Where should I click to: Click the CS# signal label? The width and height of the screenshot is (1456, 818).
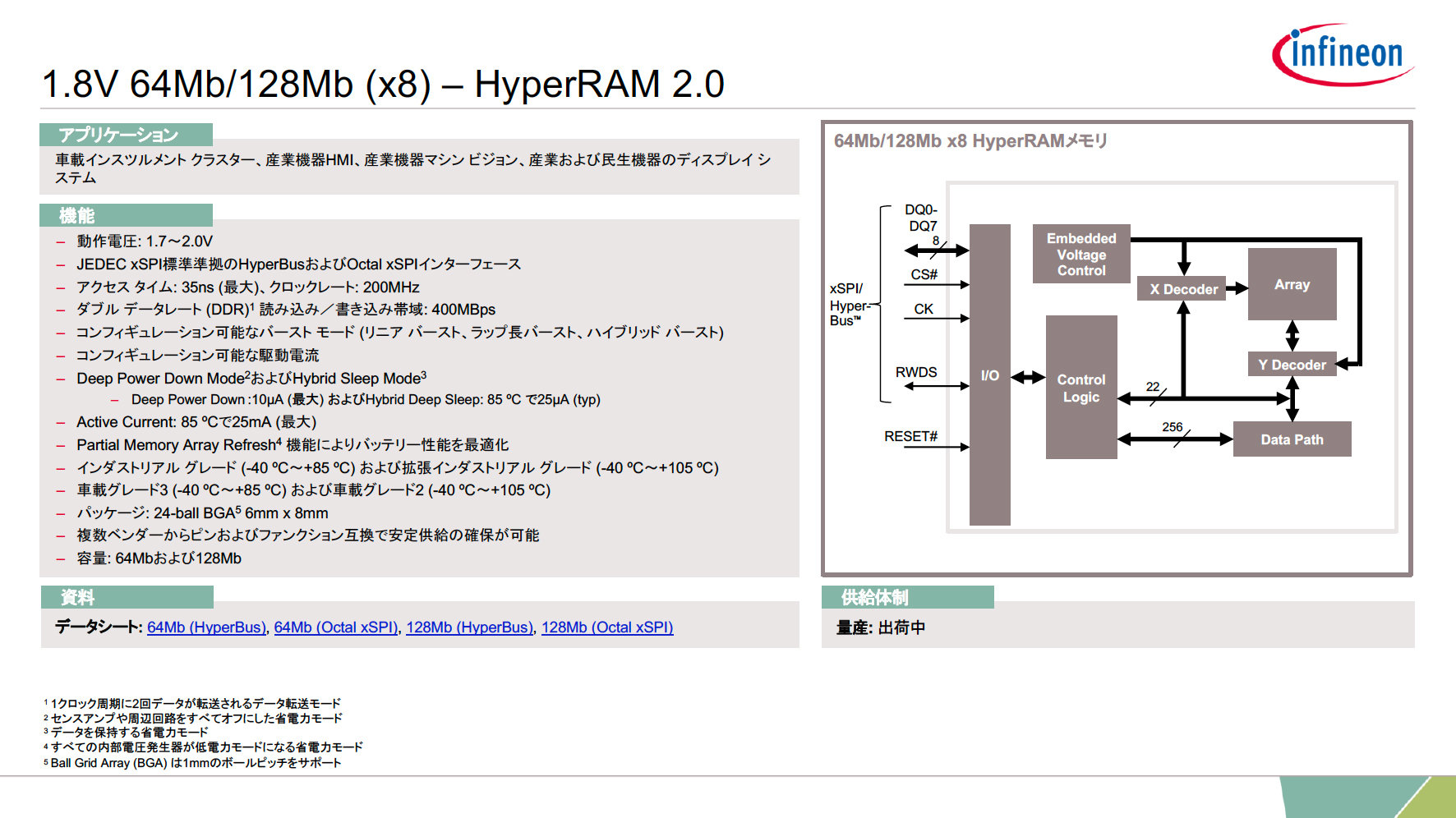(x=924, y=274)
